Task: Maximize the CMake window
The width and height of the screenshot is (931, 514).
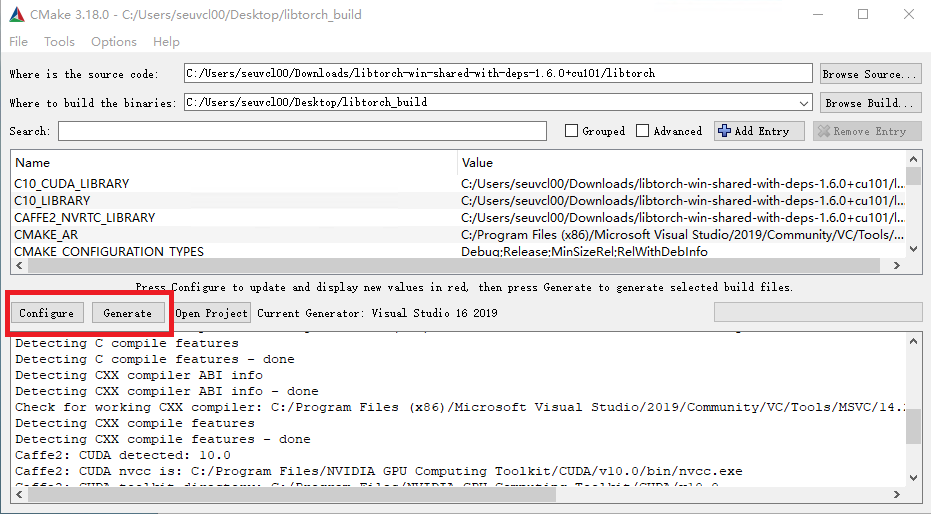Action: [863, 15]
